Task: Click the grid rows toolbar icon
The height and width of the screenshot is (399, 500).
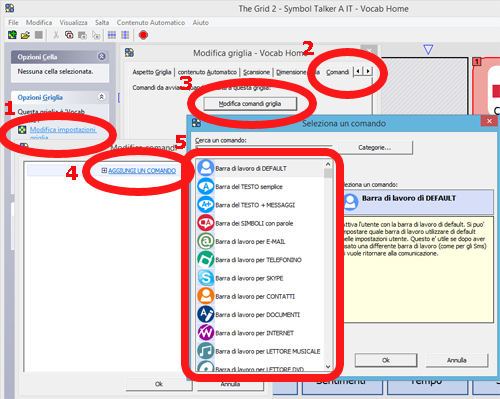Action: [x=112, y=35]
